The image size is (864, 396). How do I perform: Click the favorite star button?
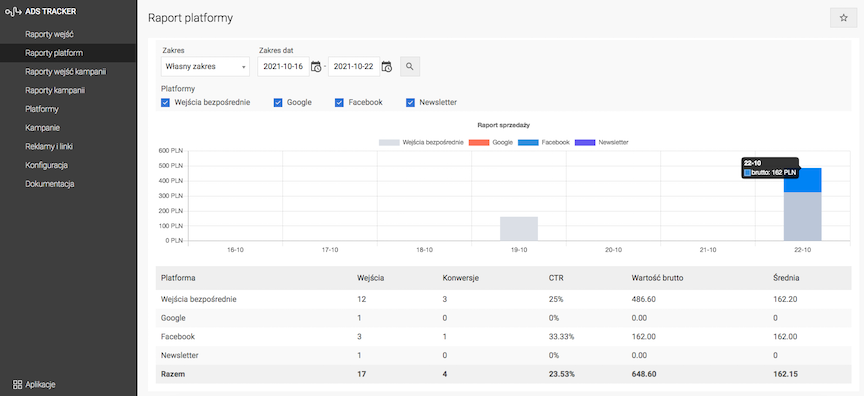[x=844, y=18]
